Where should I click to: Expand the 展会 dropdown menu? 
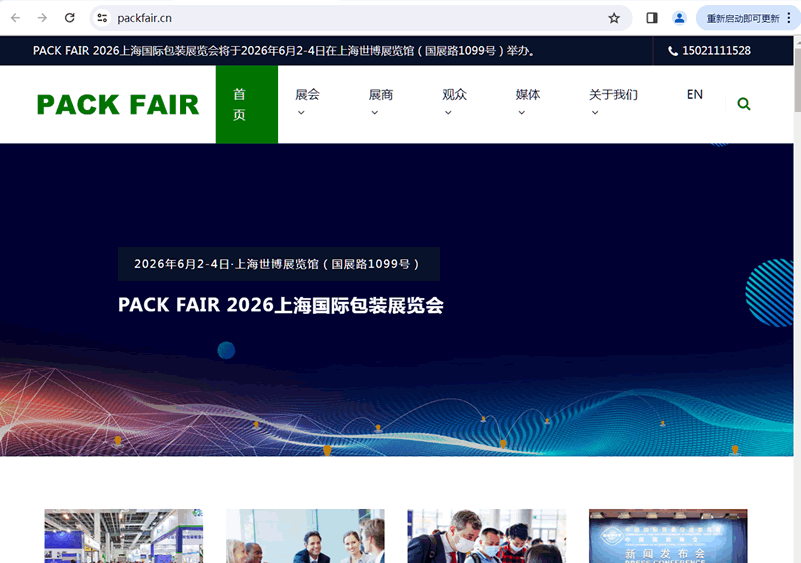click(307, 102)
